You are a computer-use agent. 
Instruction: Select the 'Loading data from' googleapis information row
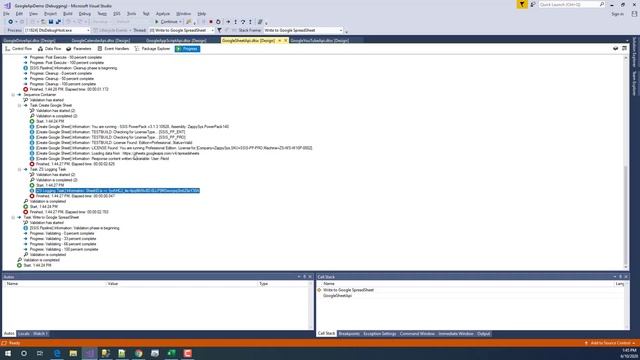point(118,153)
